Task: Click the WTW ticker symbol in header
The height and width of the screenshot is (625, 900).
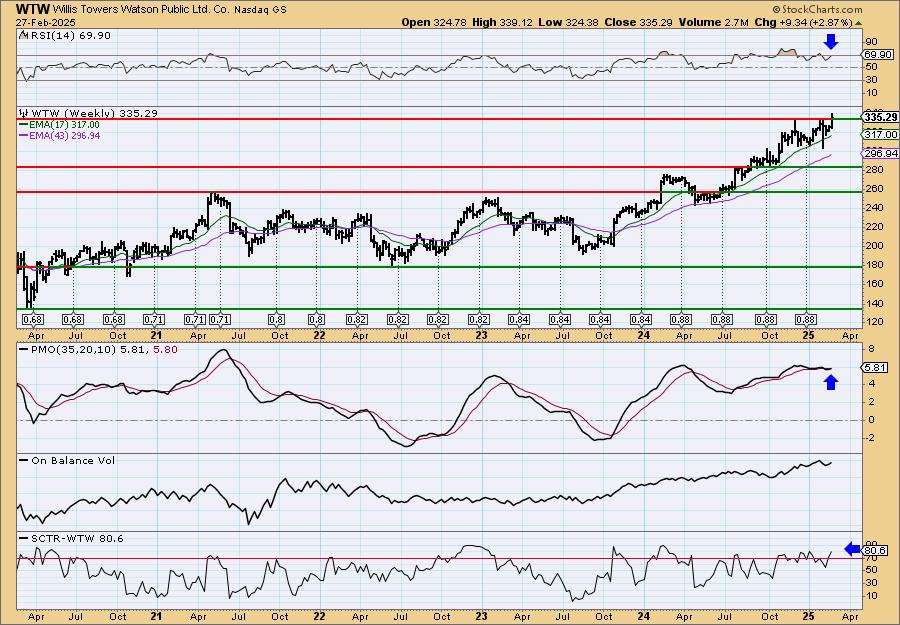Action: (33, 9)
